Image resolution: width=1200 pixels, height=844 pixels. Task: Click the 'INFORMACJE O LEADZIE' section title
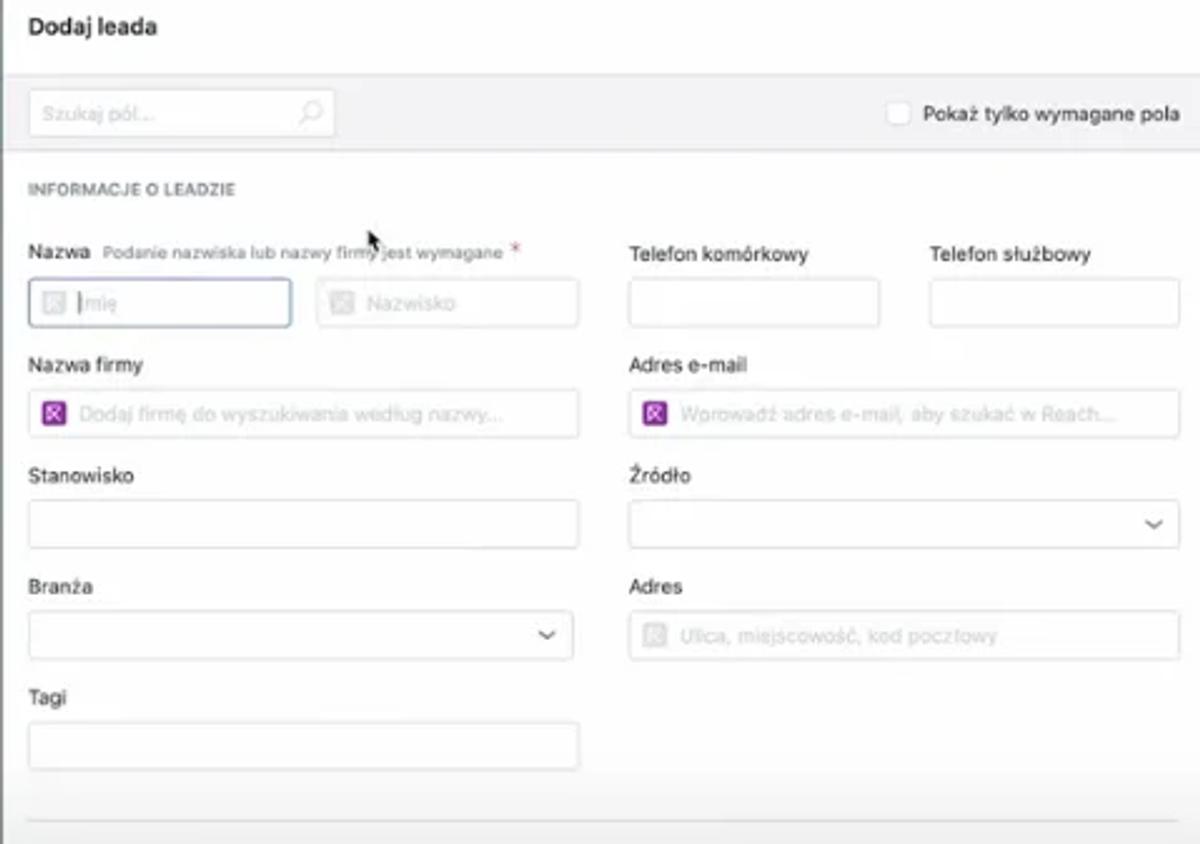tap(131, 189)
